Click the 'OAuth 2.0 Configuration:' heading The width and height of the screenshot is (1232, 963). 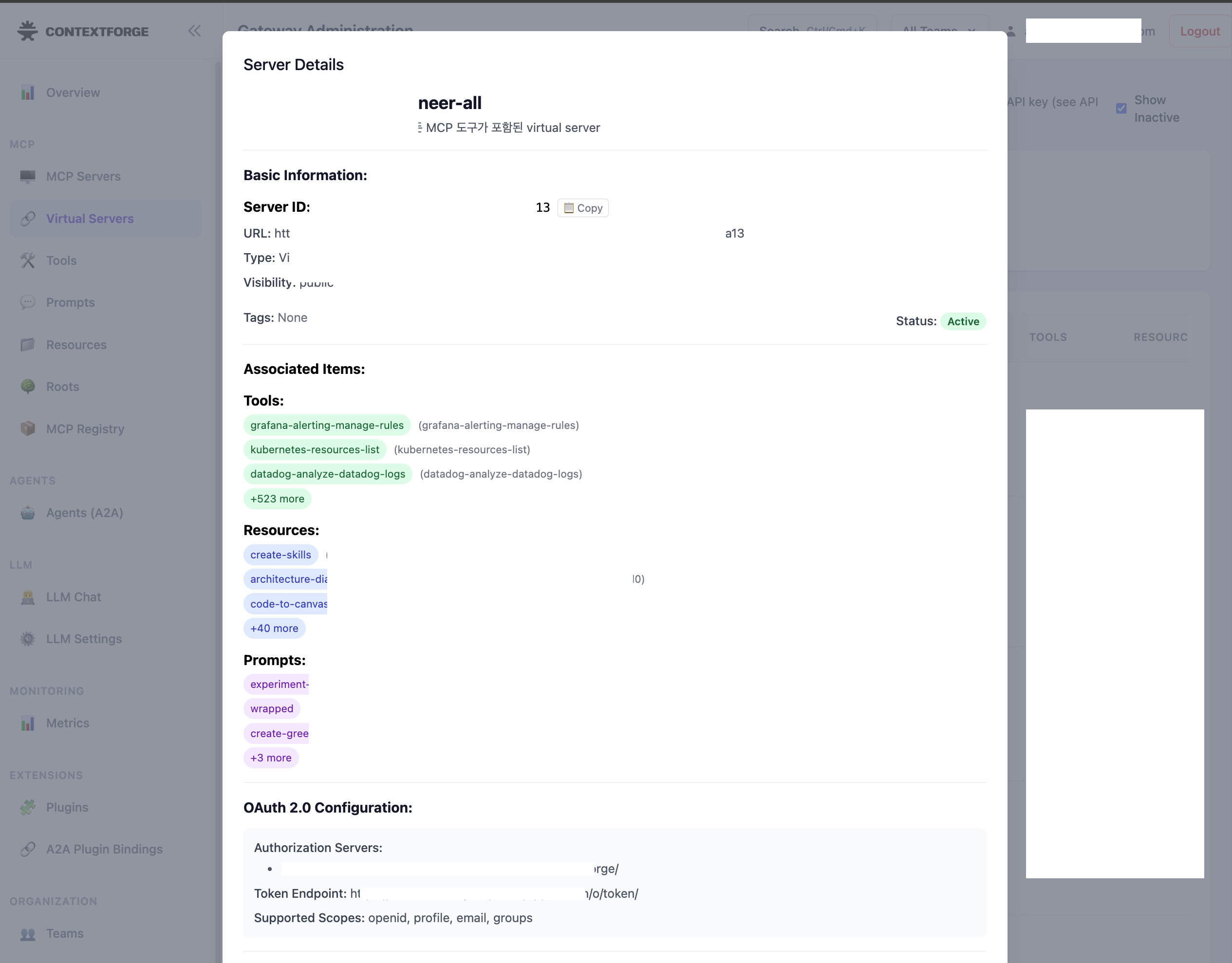click(328, 808)
